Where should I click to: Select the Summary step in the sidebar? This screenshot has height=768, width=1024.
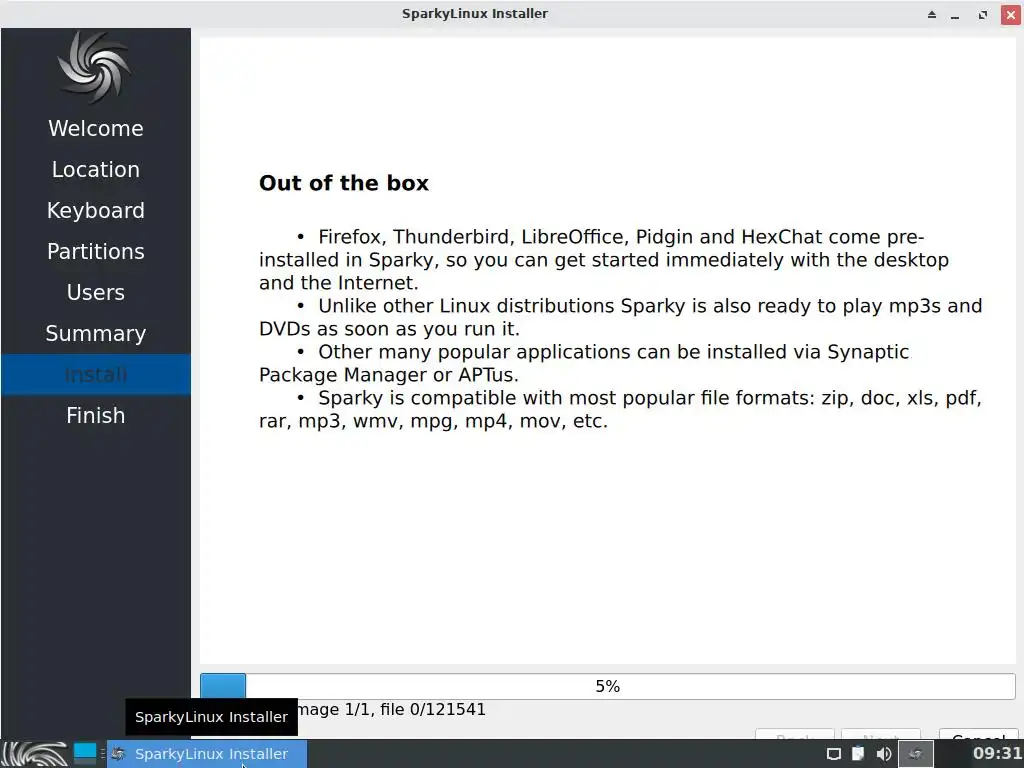96,334
